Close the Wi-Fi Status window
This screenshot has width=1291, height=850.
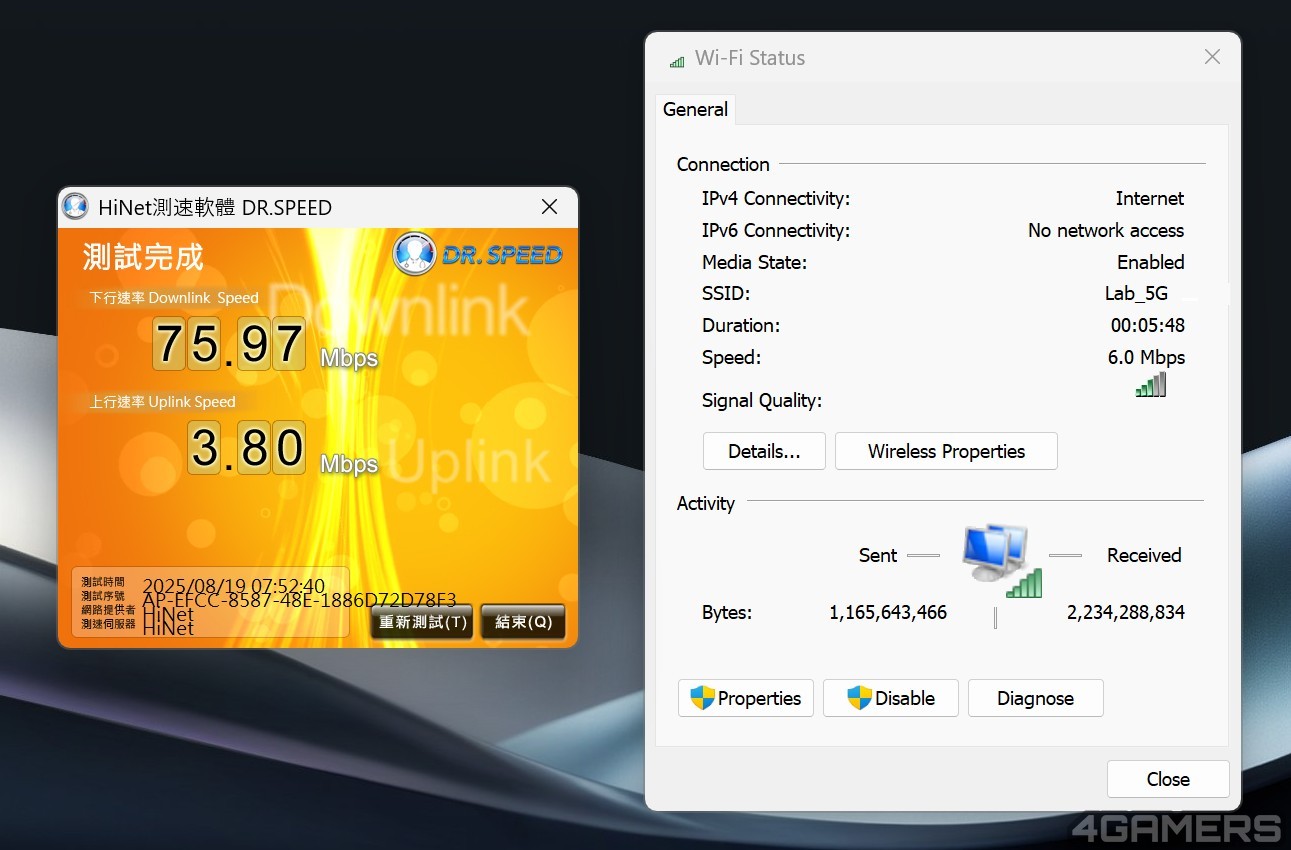[x=1212, y=57]
